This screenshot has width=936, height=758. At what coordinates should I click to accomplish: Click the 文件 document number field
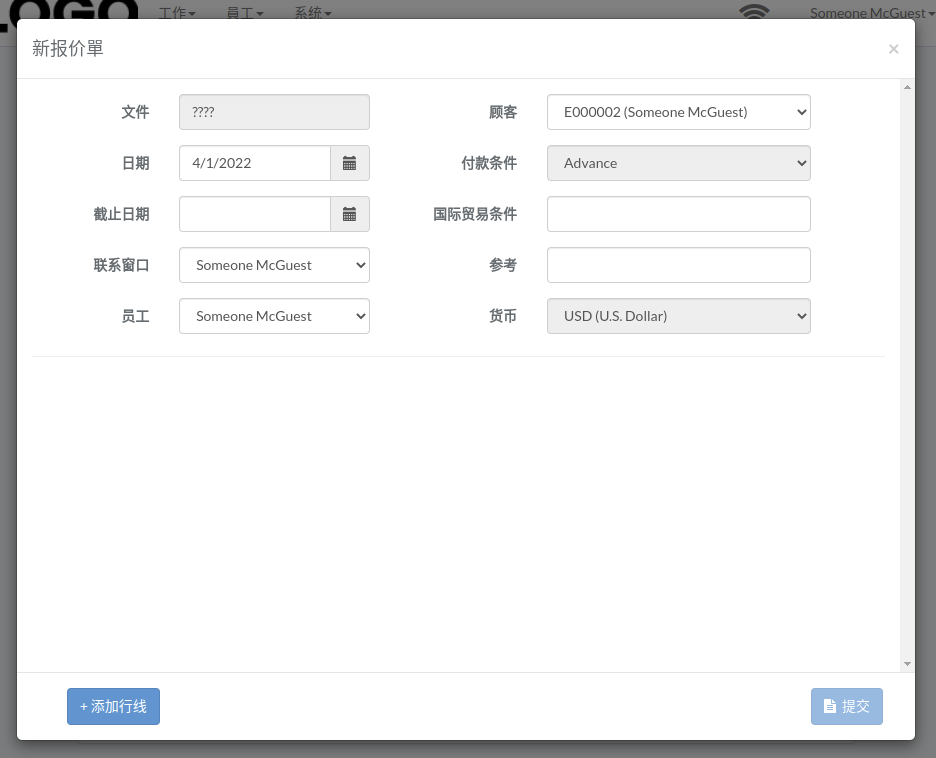275,112
